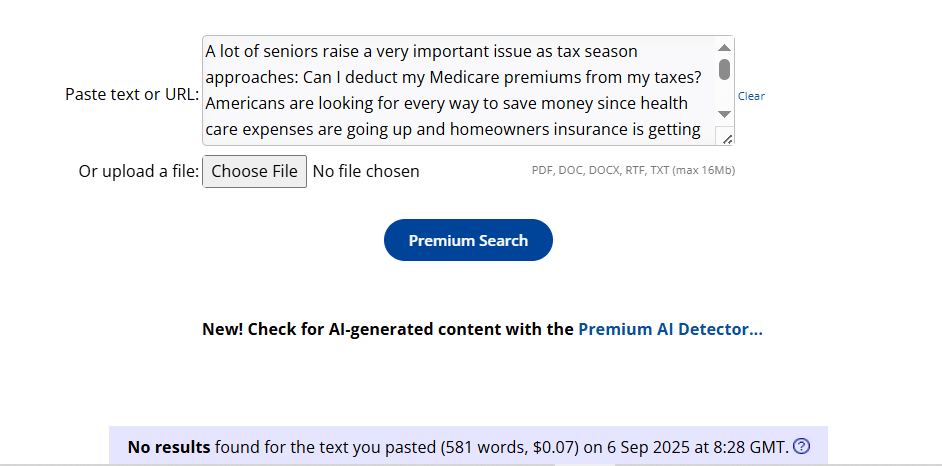This screenshot has width=942, height=466.
Task: Click the text box scrollbar thumb
Action: [725, 69]
